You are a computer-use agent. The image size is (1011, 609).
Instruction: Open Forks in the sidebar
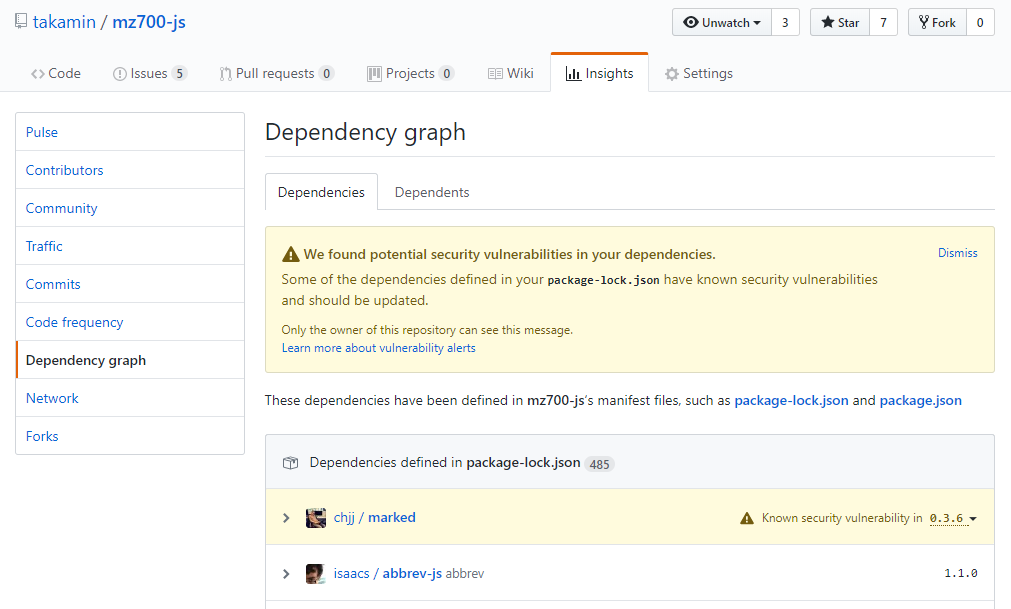[x=130, y=436]
